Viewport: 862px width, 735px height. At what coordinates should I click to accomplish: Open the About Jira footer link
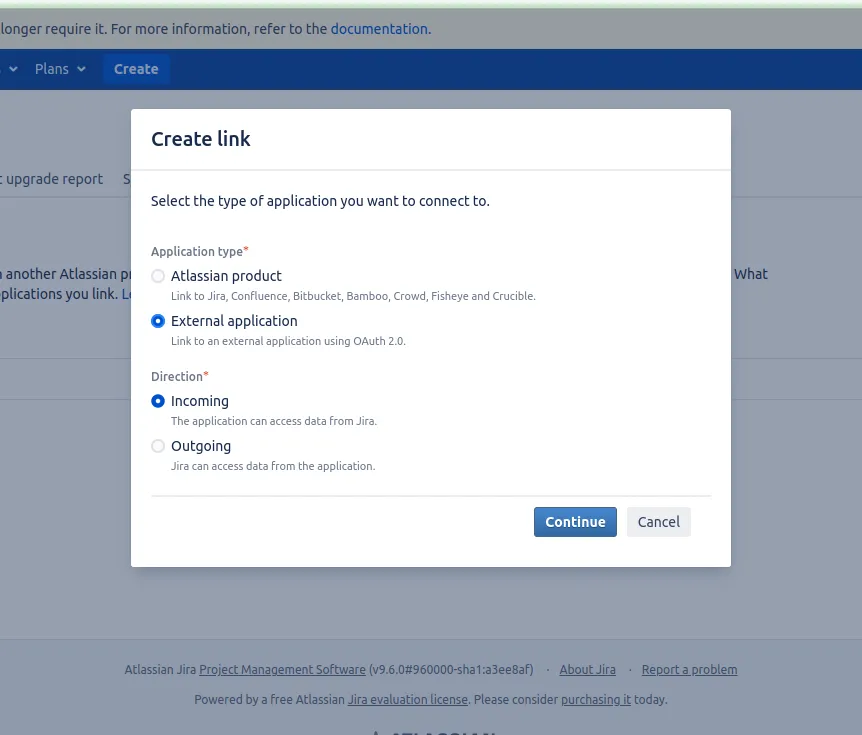point(587,670)
